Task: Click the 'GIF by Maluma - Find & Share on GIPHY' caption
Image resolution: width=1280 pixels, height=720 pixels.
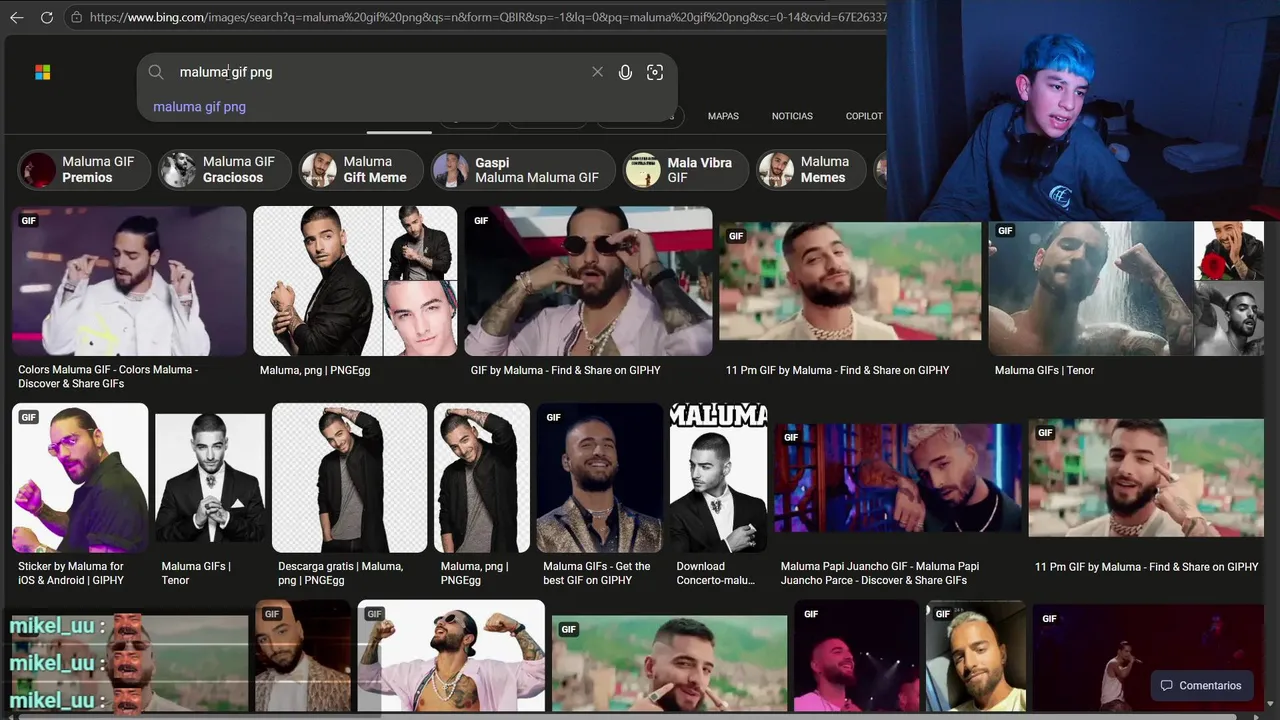Action: click(566, 370)
